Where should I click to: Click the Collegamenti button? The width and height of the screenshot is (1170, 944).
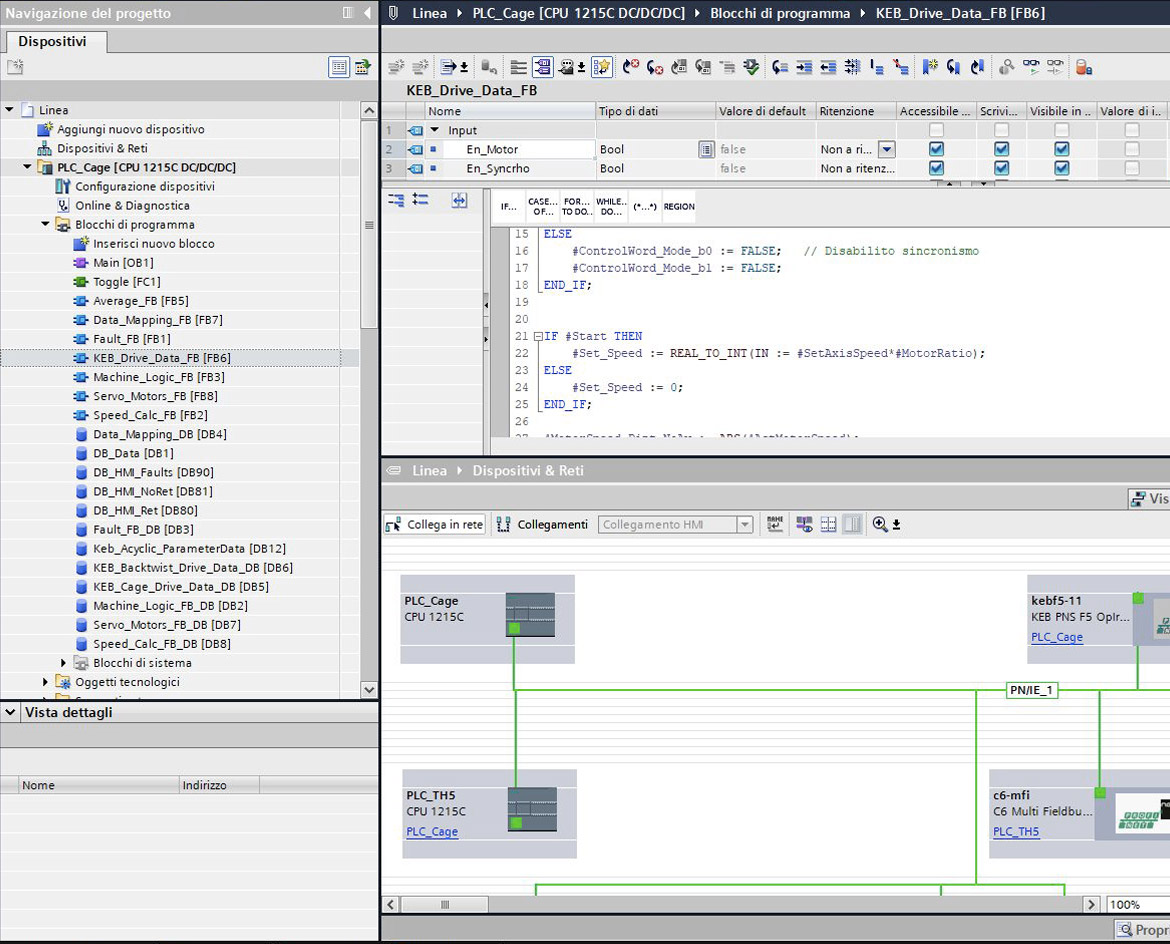(542, 524)
